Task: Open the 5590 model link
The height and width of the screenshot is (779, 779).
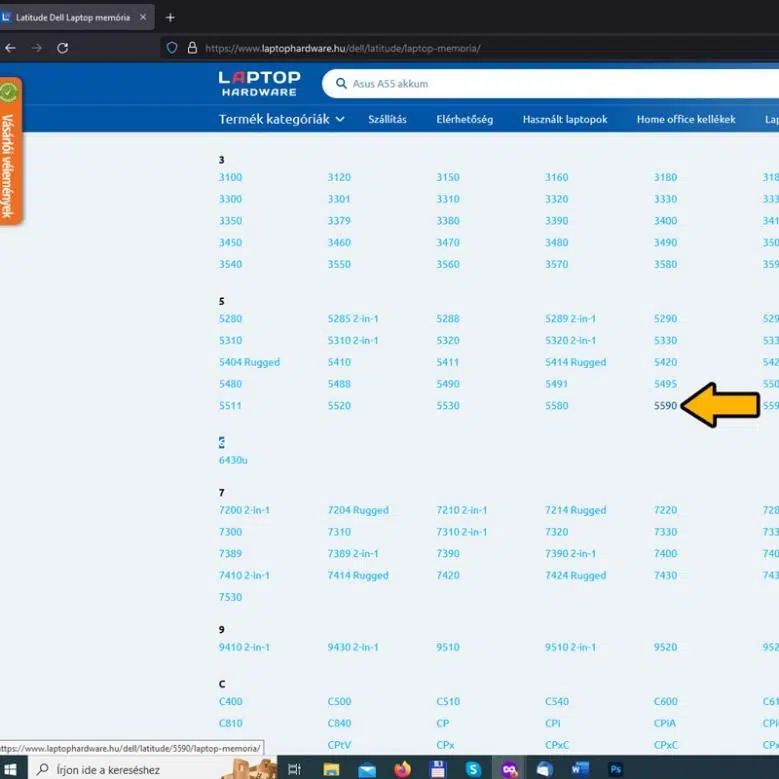Action: 665,405
